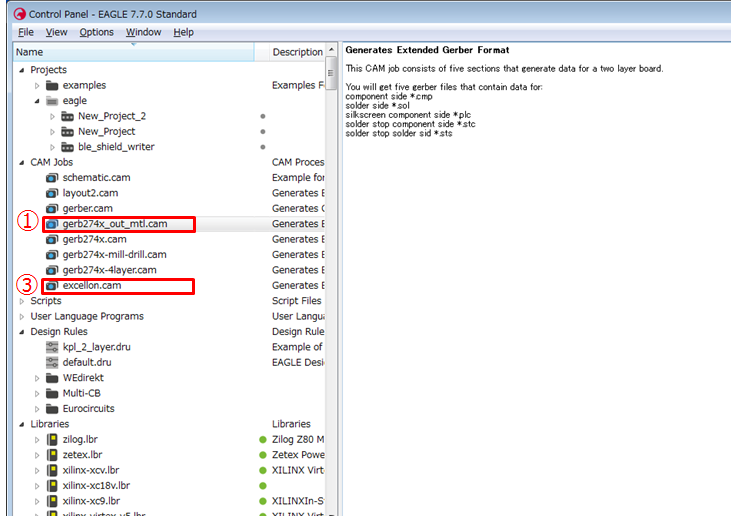Screen dimensions: 731x516
Task: Toggle the in-use dot for xilinx-xcv.lbr
Action: click(263, 470)
